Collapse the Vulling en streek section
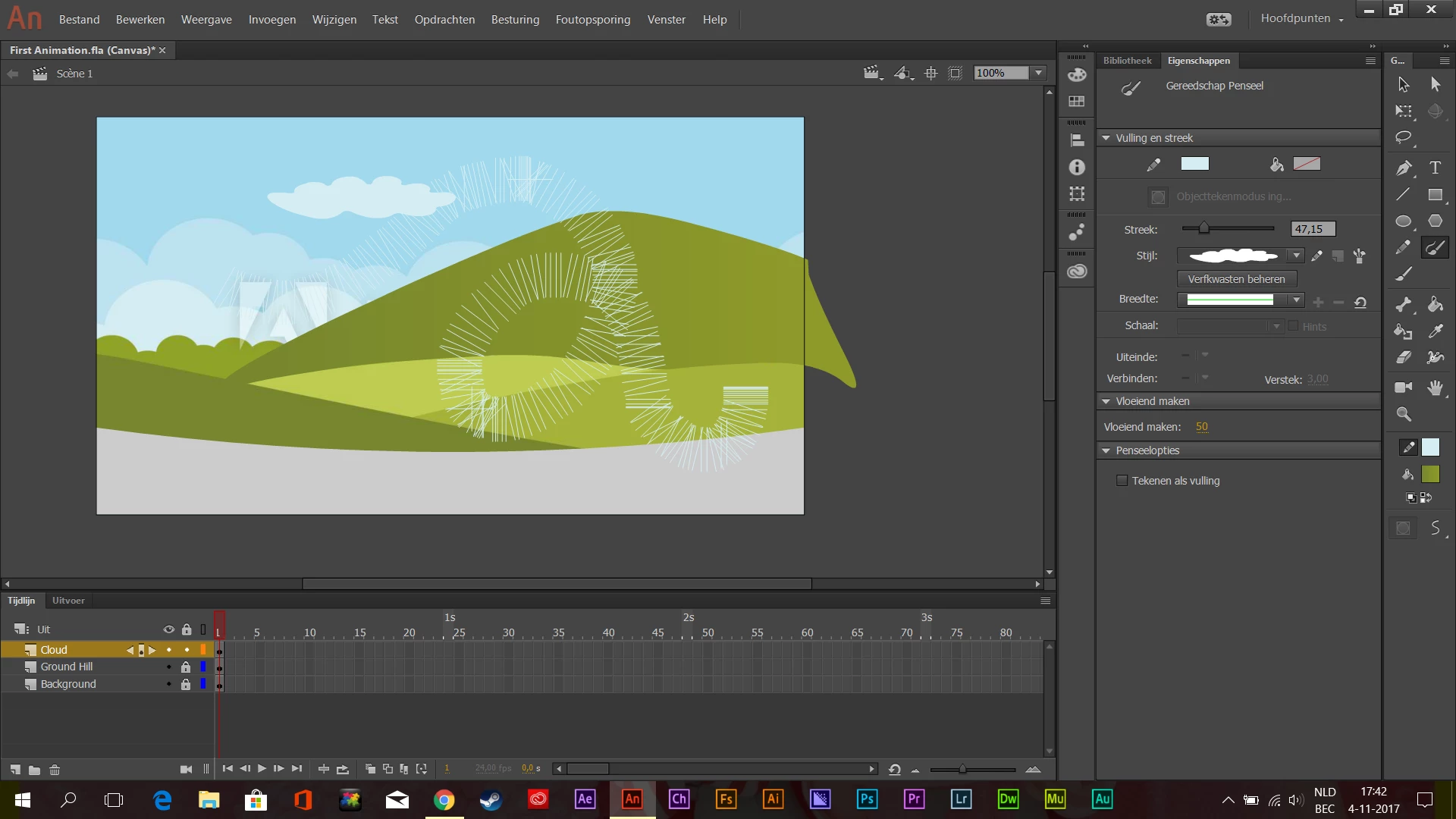The height and width of the screenshot is (819, 1456). tap(1106, 138)
